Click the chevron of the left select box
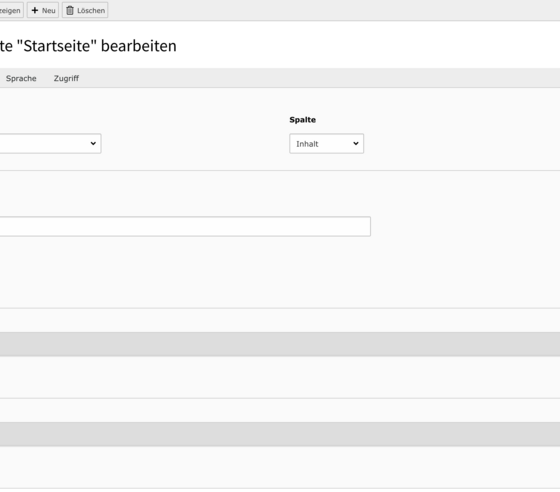The image size is (560, 492). pos(93,143)
